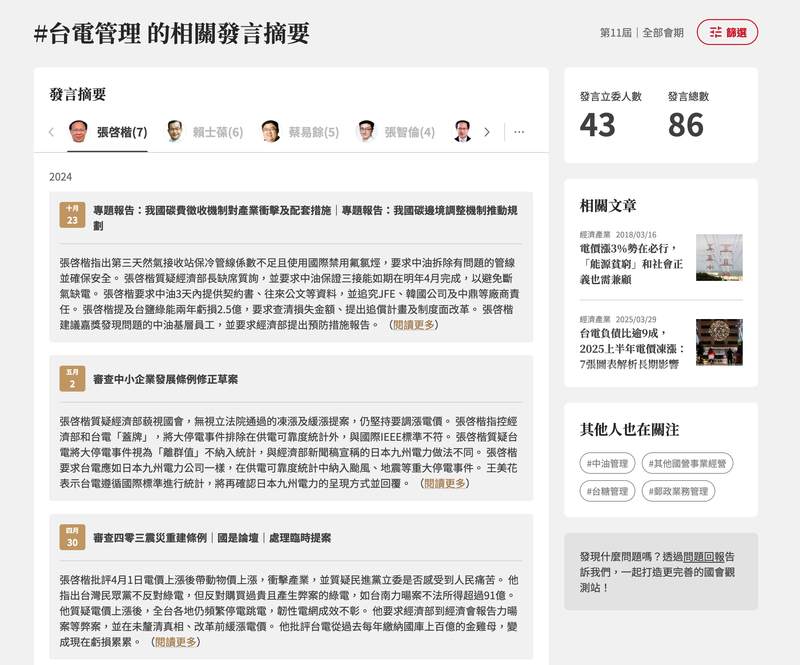Open the 五月 2 date badge entry
Image resolution: width=800 pixels, height=665 pixels.
coord(72,379)
